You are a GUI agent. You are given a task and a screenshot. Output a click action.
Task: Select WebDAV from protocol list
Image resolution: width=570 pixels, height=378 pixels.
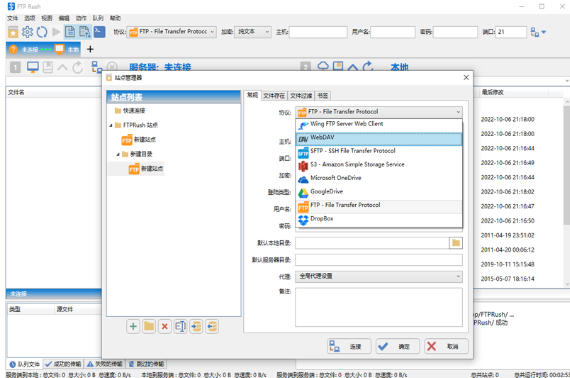point(379,138)
